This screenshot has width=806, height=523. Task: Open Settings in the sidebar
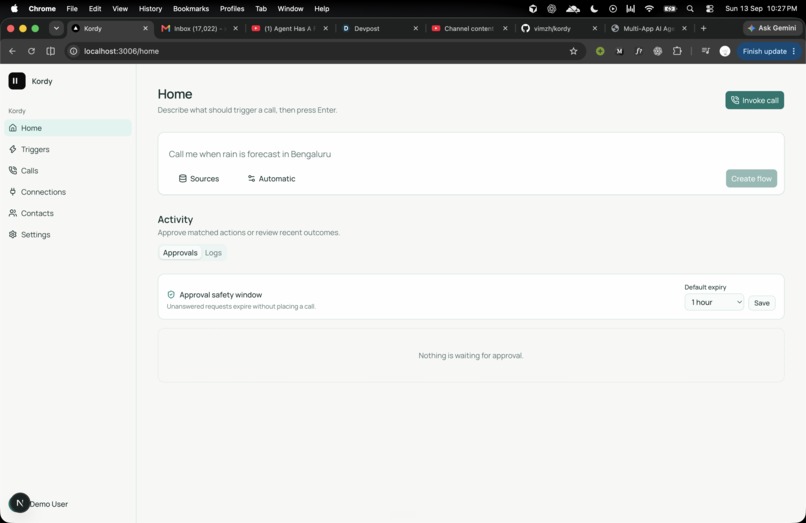(x=67, y=235)
